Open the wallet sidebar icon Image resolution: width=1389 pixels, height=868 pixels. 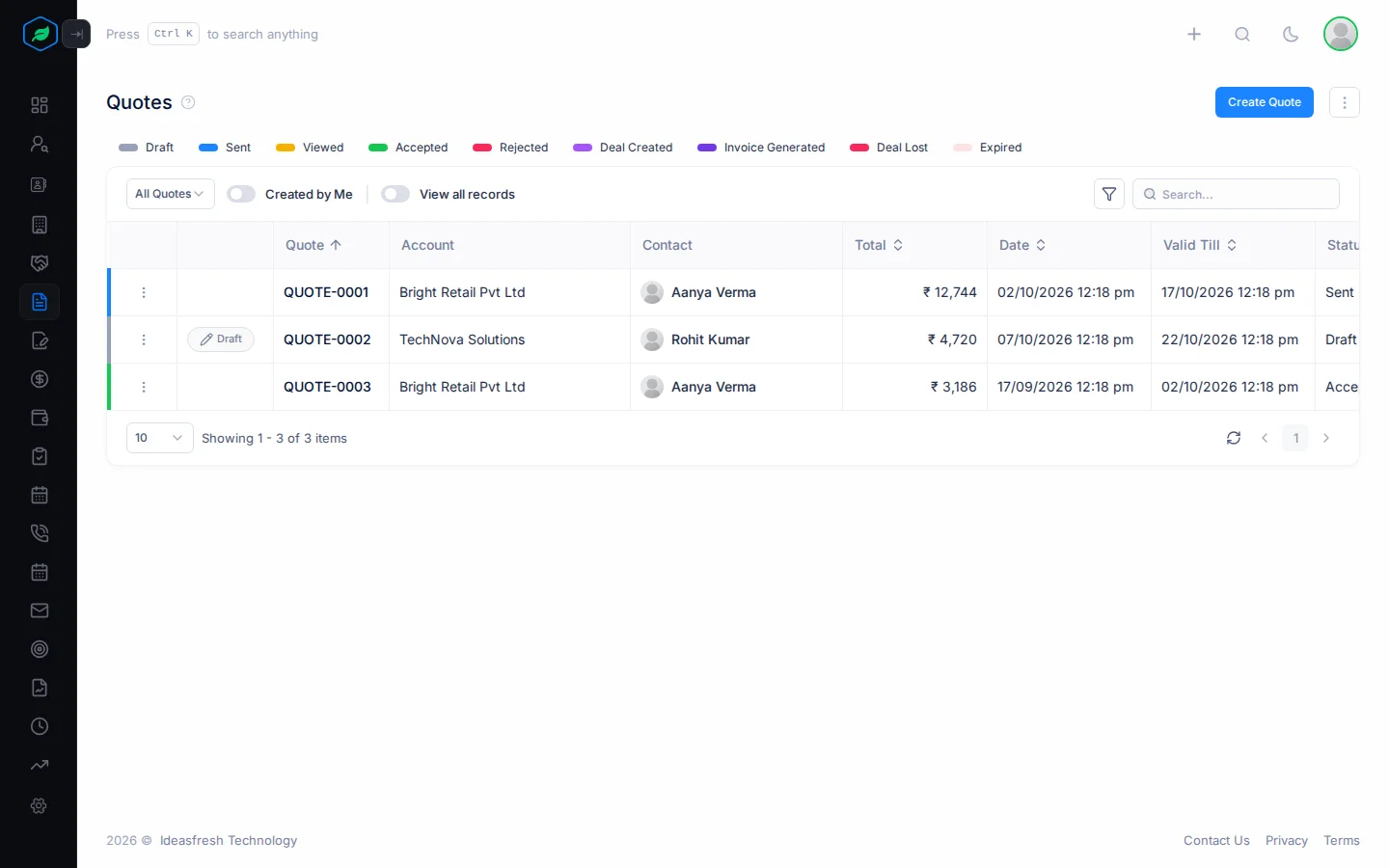pos(40,418)
